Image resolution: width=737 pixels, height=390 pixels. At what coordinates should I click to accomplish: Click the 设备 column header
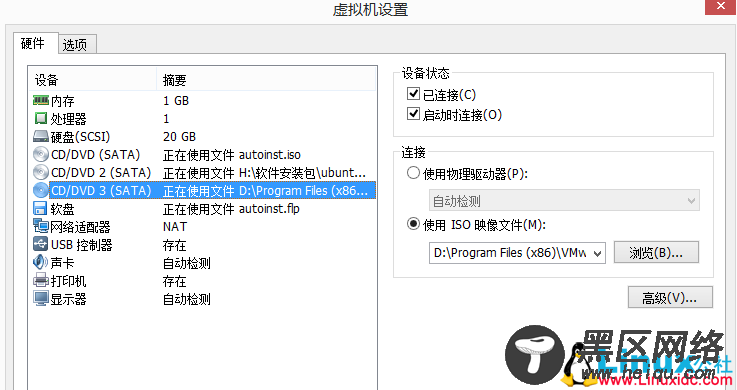coord(93,80)
